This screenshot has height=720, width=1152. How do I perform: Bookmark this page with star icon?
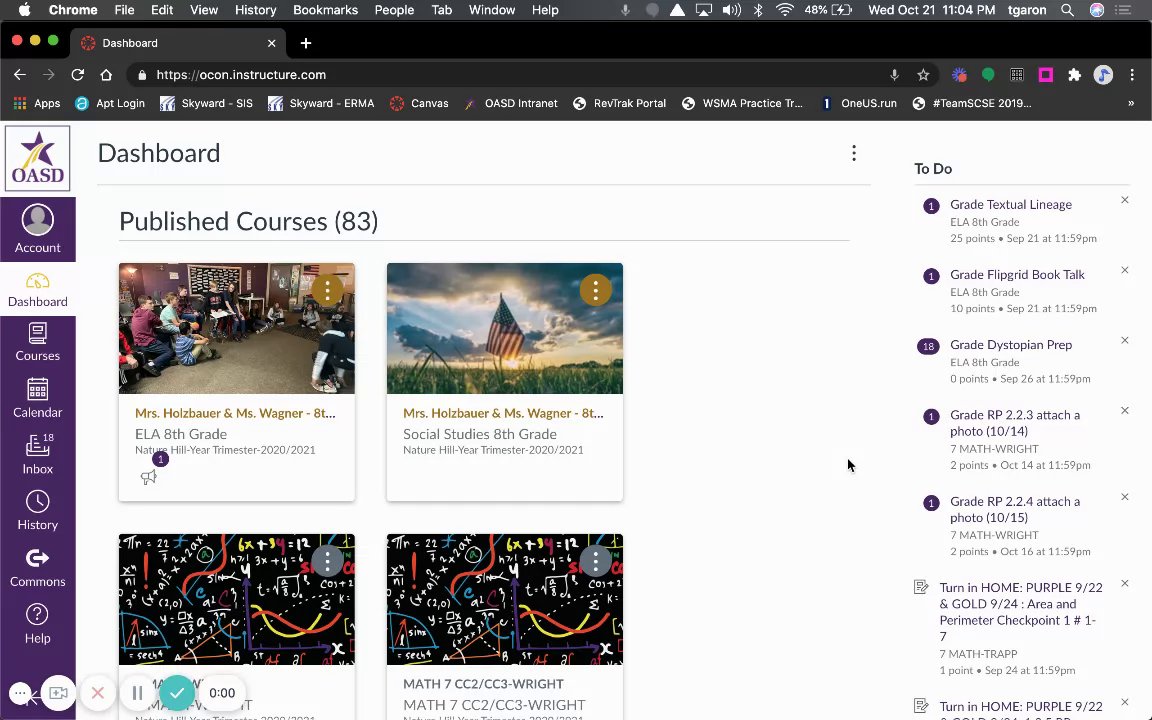point(924,75)
